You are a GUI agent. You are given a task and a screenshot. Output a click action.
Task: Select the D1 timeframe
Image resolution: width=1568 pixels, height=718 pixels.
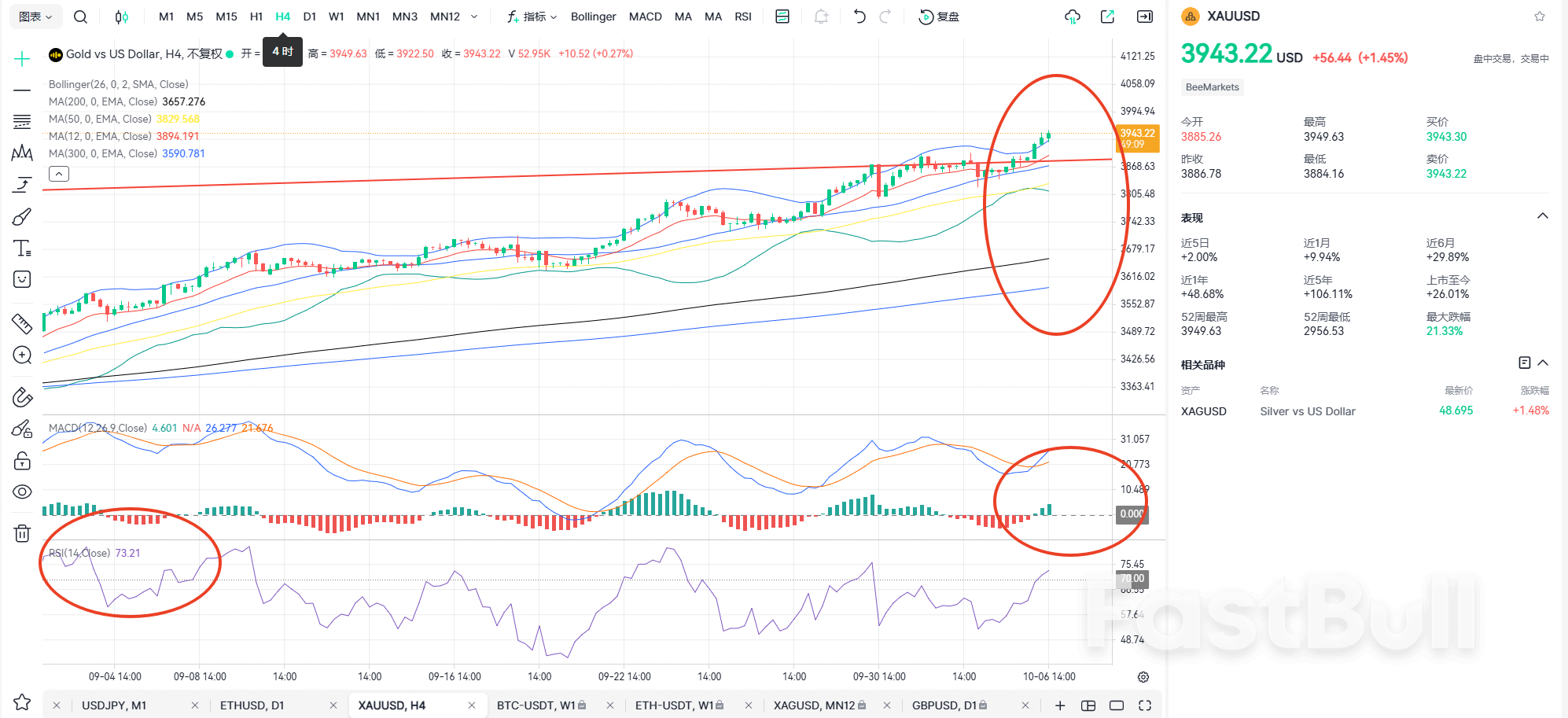(310, 17)
